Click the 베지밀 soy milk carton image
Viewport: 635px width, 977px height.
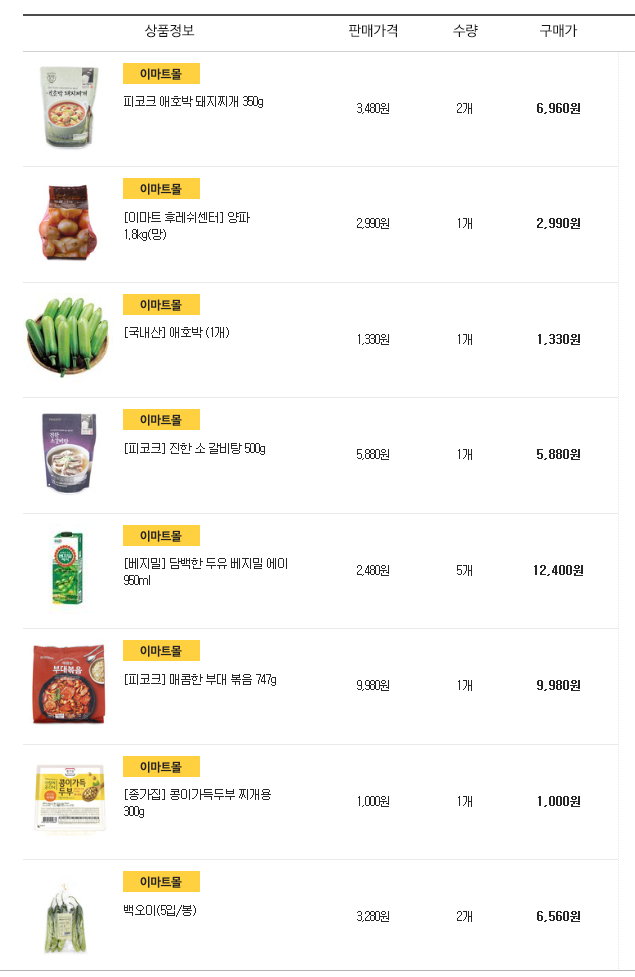point(69,569)
